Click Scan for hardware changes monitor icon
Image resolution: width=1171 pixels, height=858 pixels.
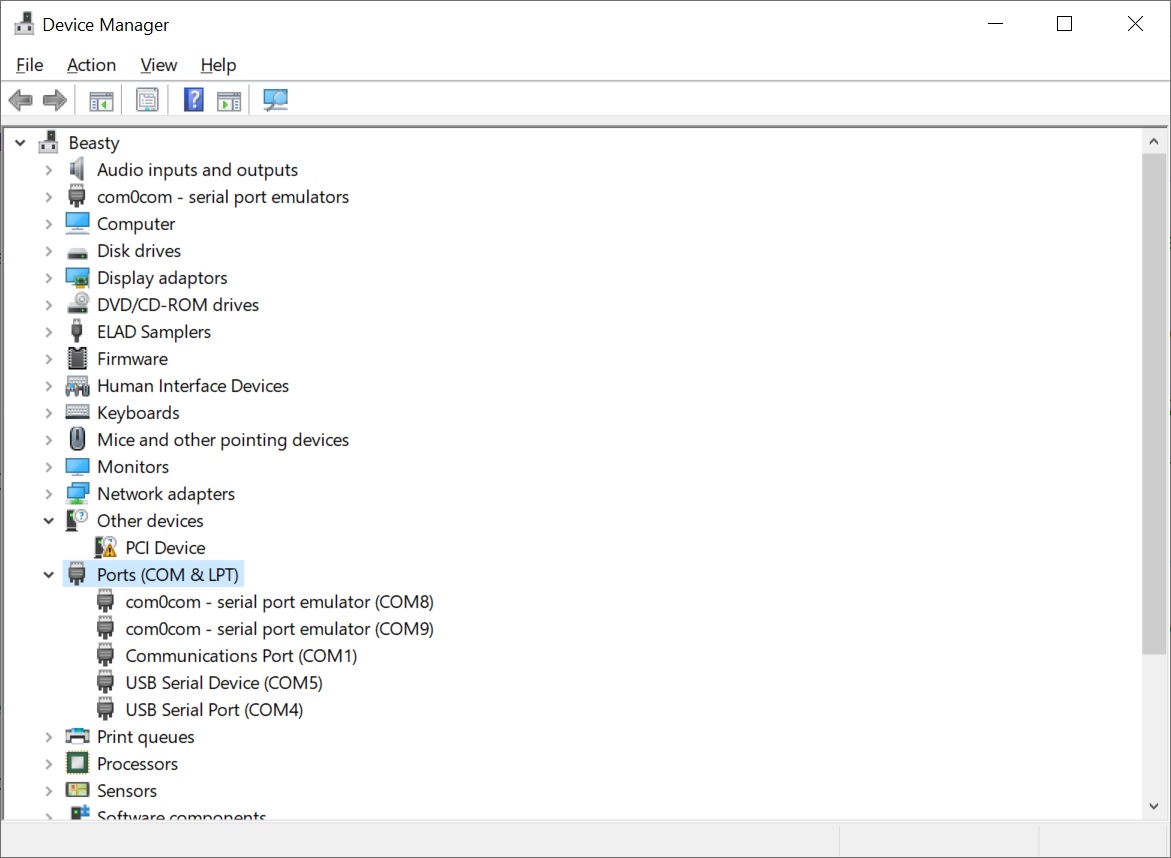pyautogui.click(x=275, y=100)
